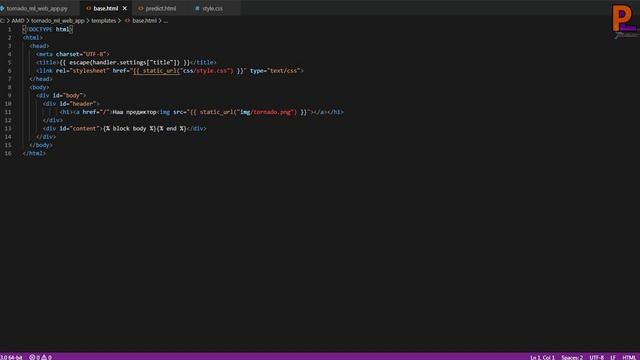Image resolution: width=640 pixels, height=360 pixels.
Task: Change file encoding UTF-8 in status bar
Action: click(x=596, y=357)
